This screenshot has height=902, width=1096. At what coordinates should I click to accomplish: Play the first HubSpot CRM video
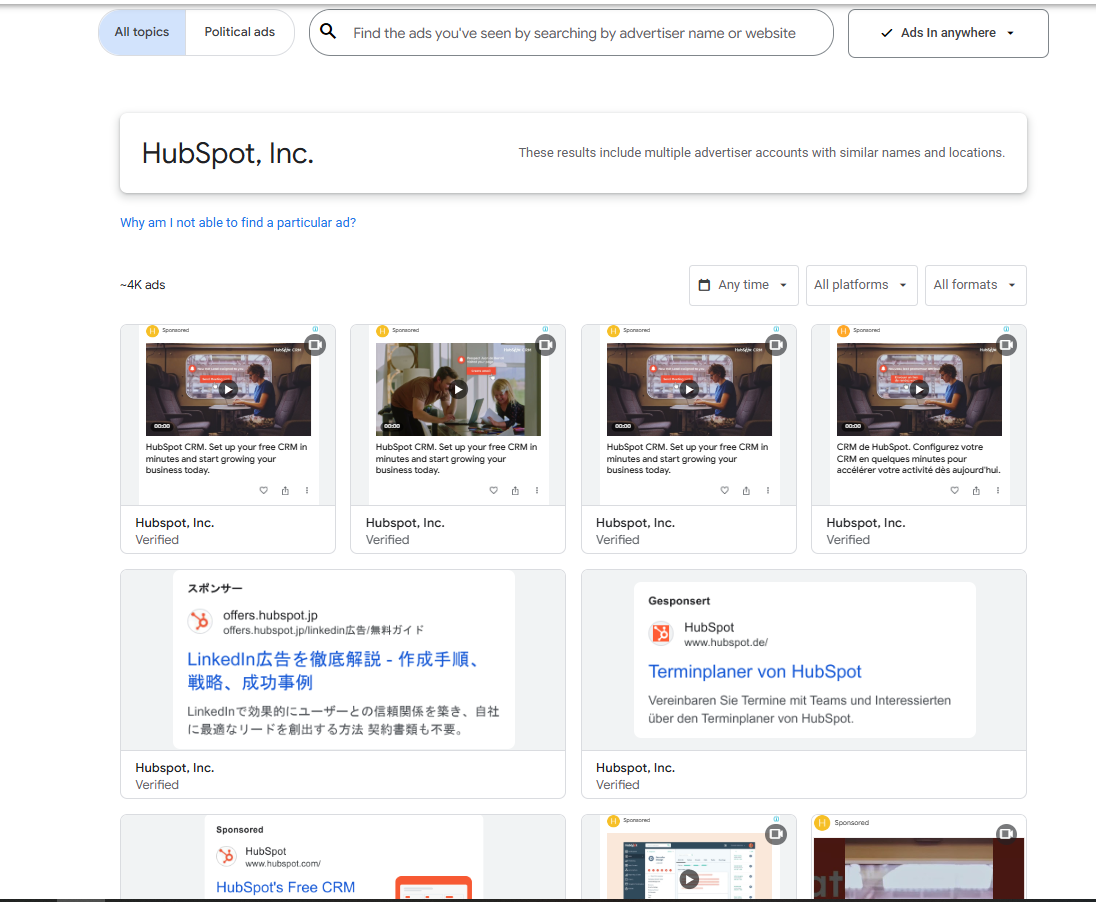[228, 388]
